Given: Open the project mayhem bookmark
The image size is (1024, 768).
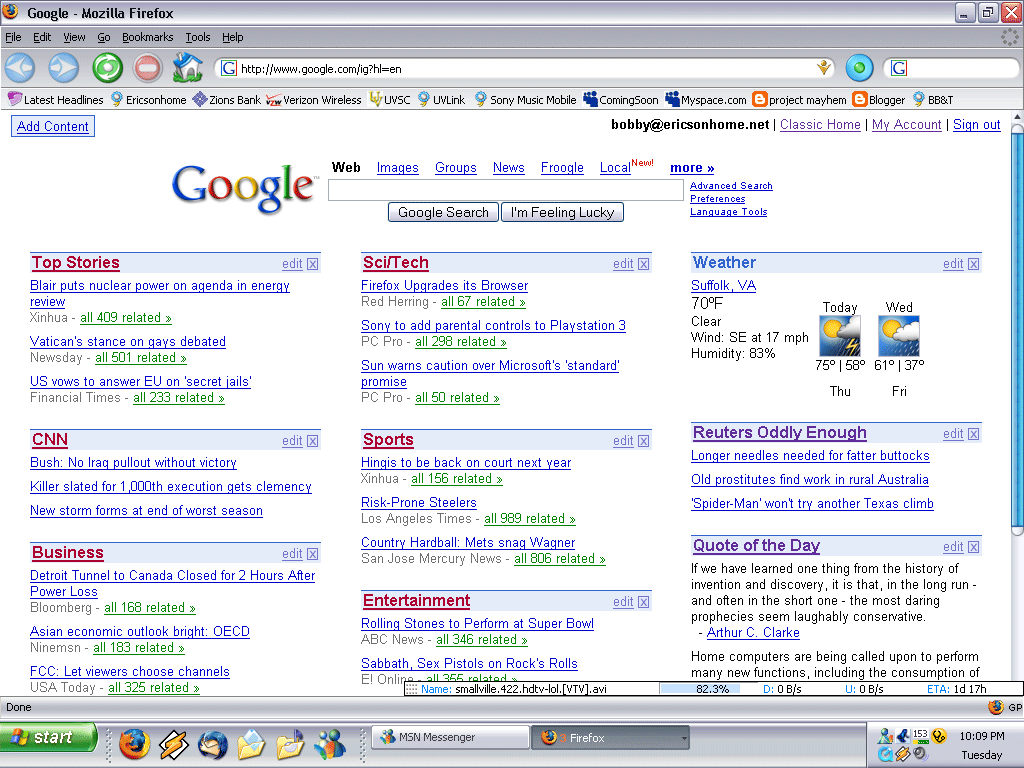Looking at the screenshot, I should click(x=799, y=100).
